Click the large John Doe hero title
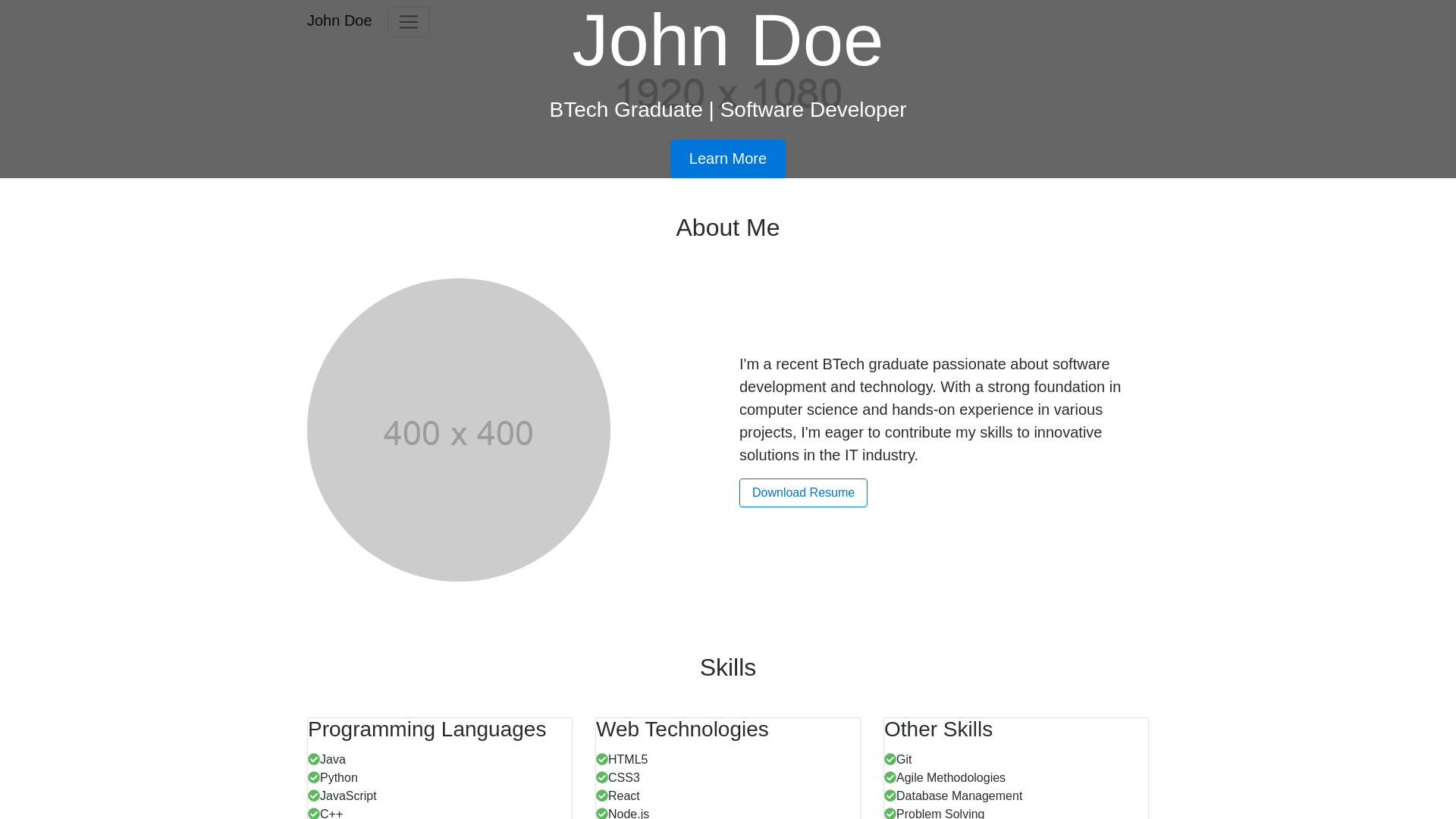This screenshot has height=819, width=1456. tap(727, 41)
